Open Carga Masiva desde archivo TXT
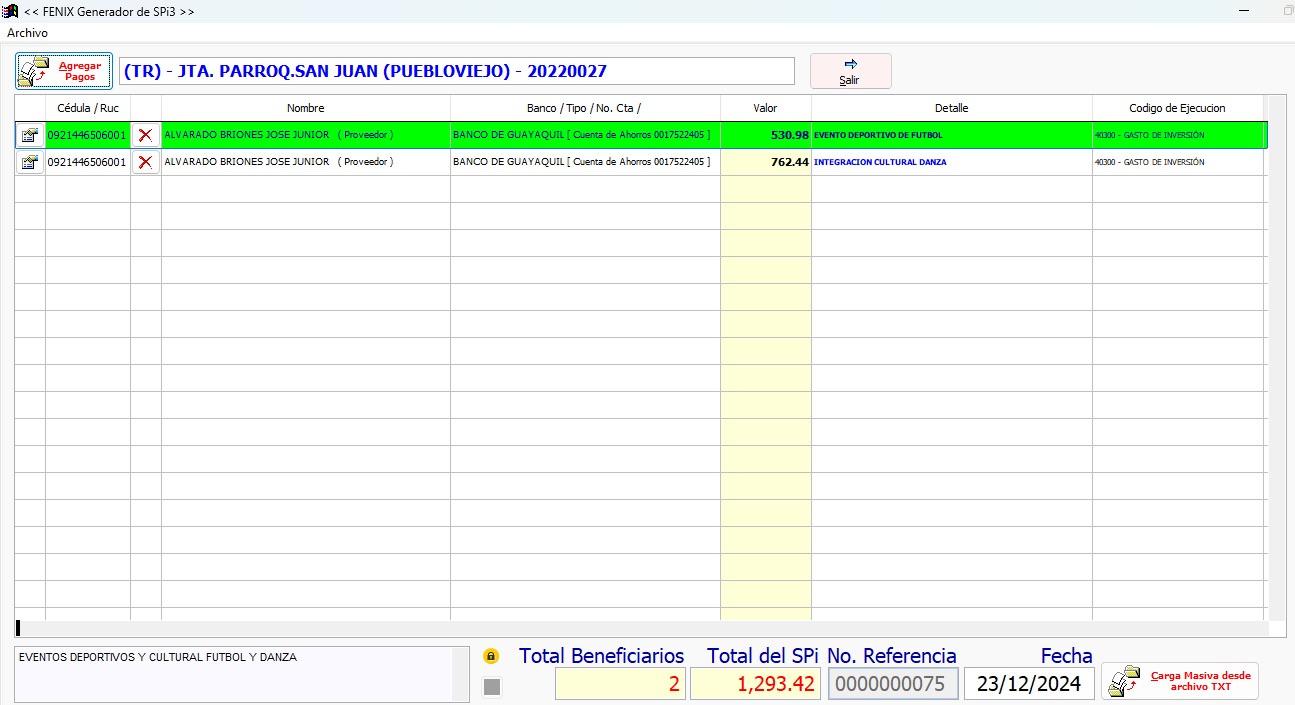Image resolution: width=1295 pixels, height=705 pixels. (1180, 681)
